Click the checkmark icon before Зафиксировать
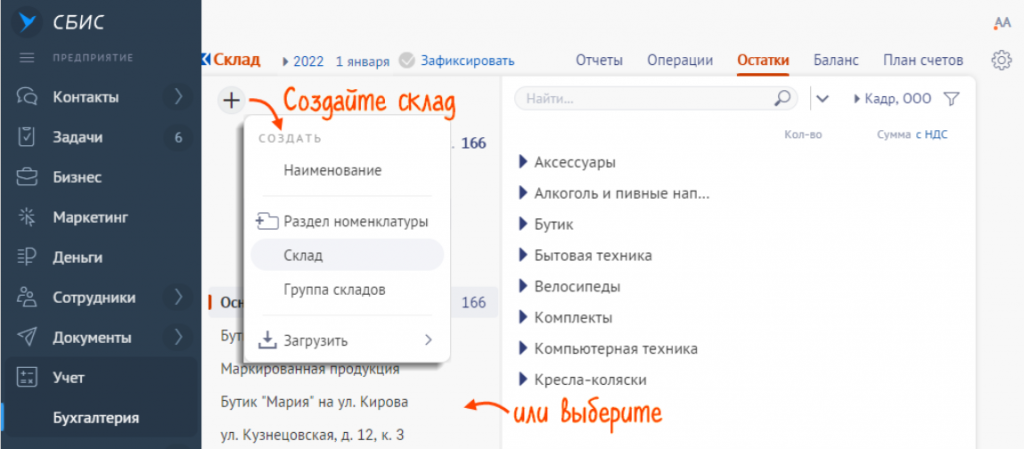1024x449 pixels. tap(407, 61)
